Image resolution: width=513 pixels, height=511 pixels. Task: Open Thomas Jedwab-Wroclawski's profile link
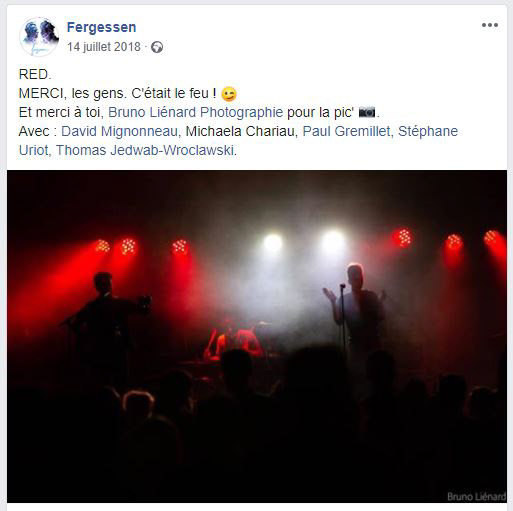coord(144,150)
